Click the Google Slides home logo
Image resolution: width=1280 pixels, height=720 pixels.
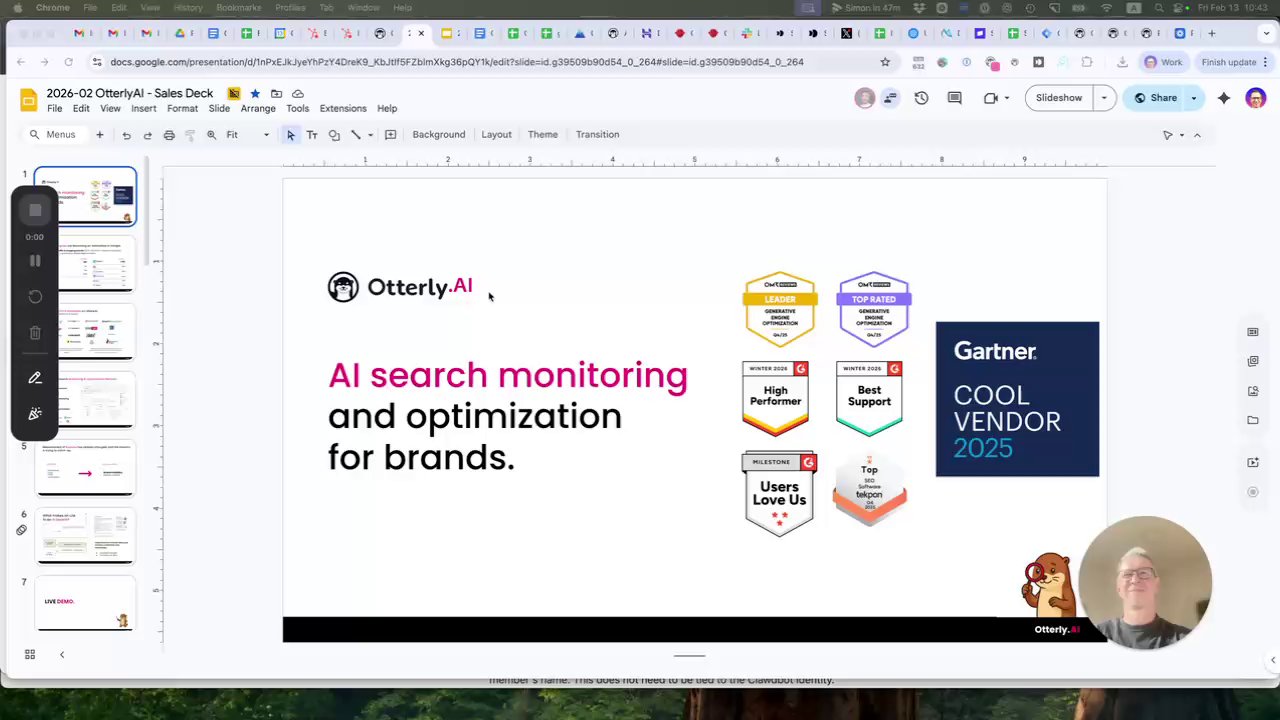coord(29,99)
